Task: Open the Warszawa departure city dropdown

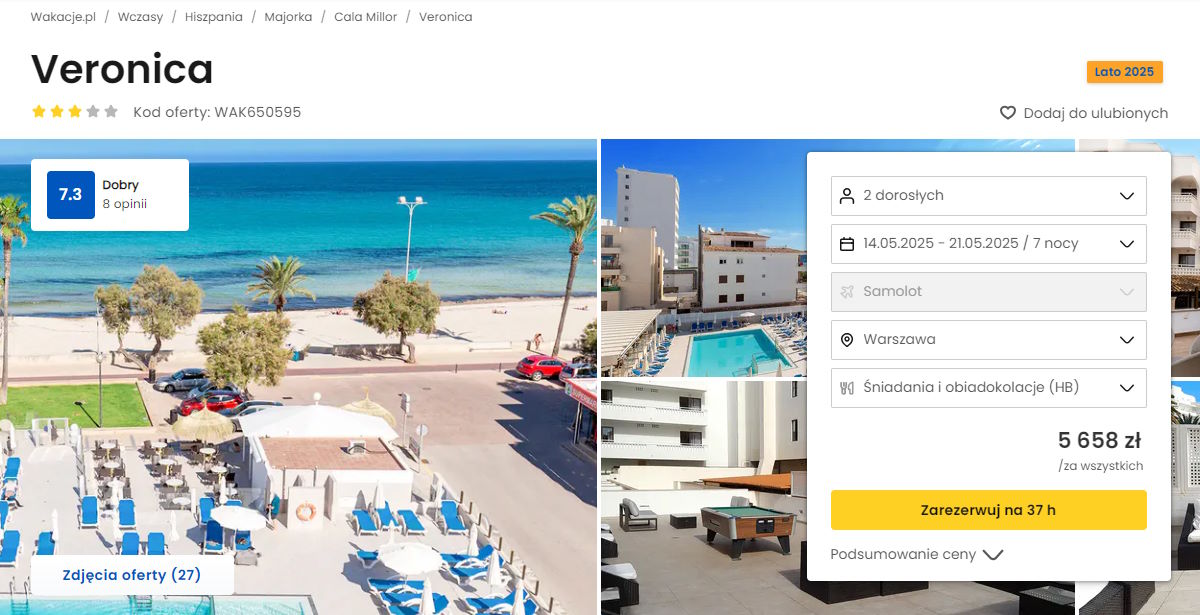Action: pos(989,340)
